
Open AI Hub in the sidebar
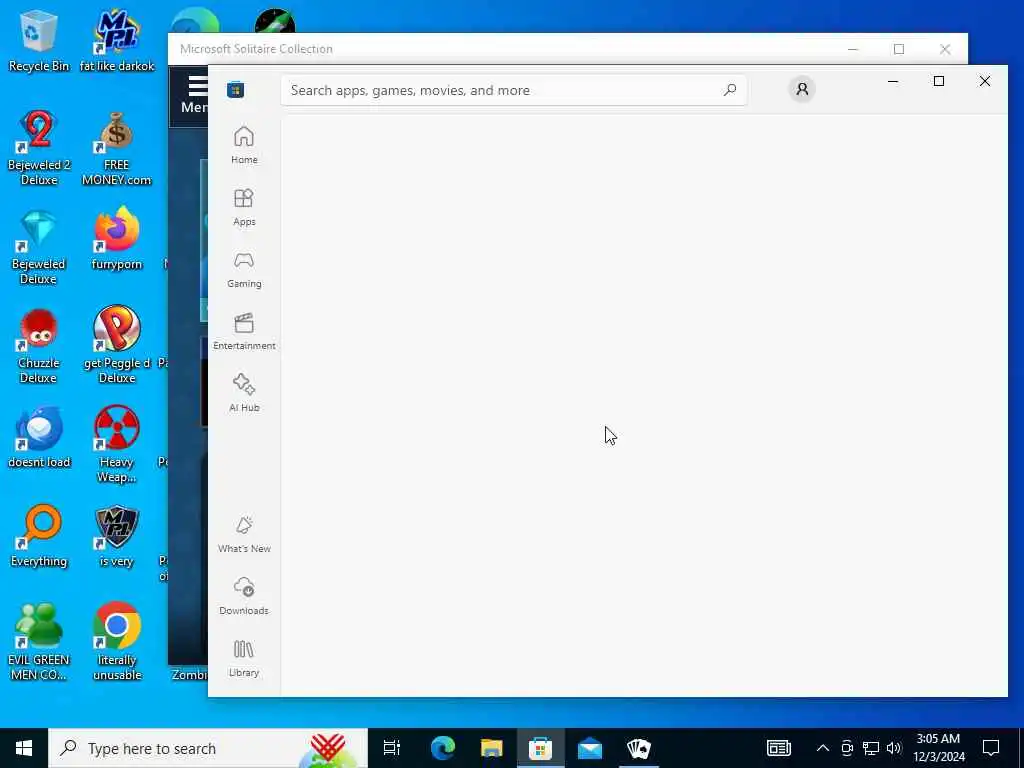[244, 393]
